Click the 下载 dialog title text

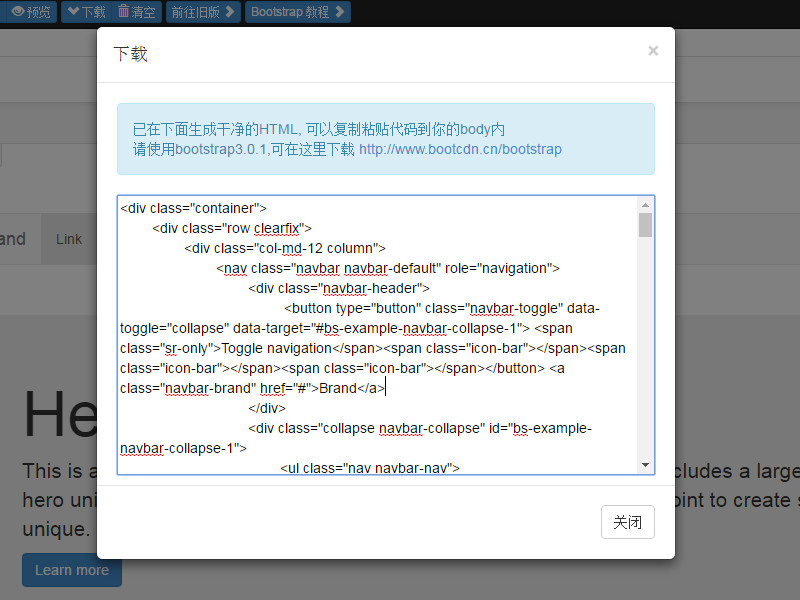tap(130, 54)
